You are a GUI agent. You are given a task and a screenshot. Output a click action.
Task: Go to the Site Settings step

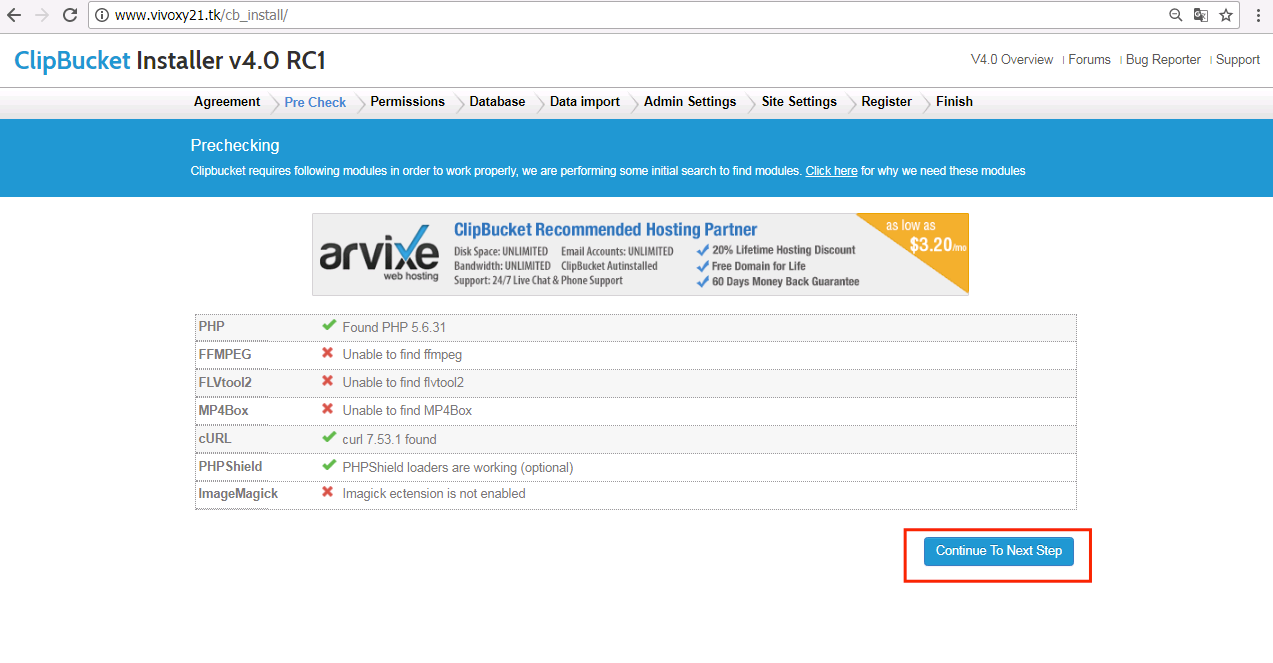coord(799,102)
